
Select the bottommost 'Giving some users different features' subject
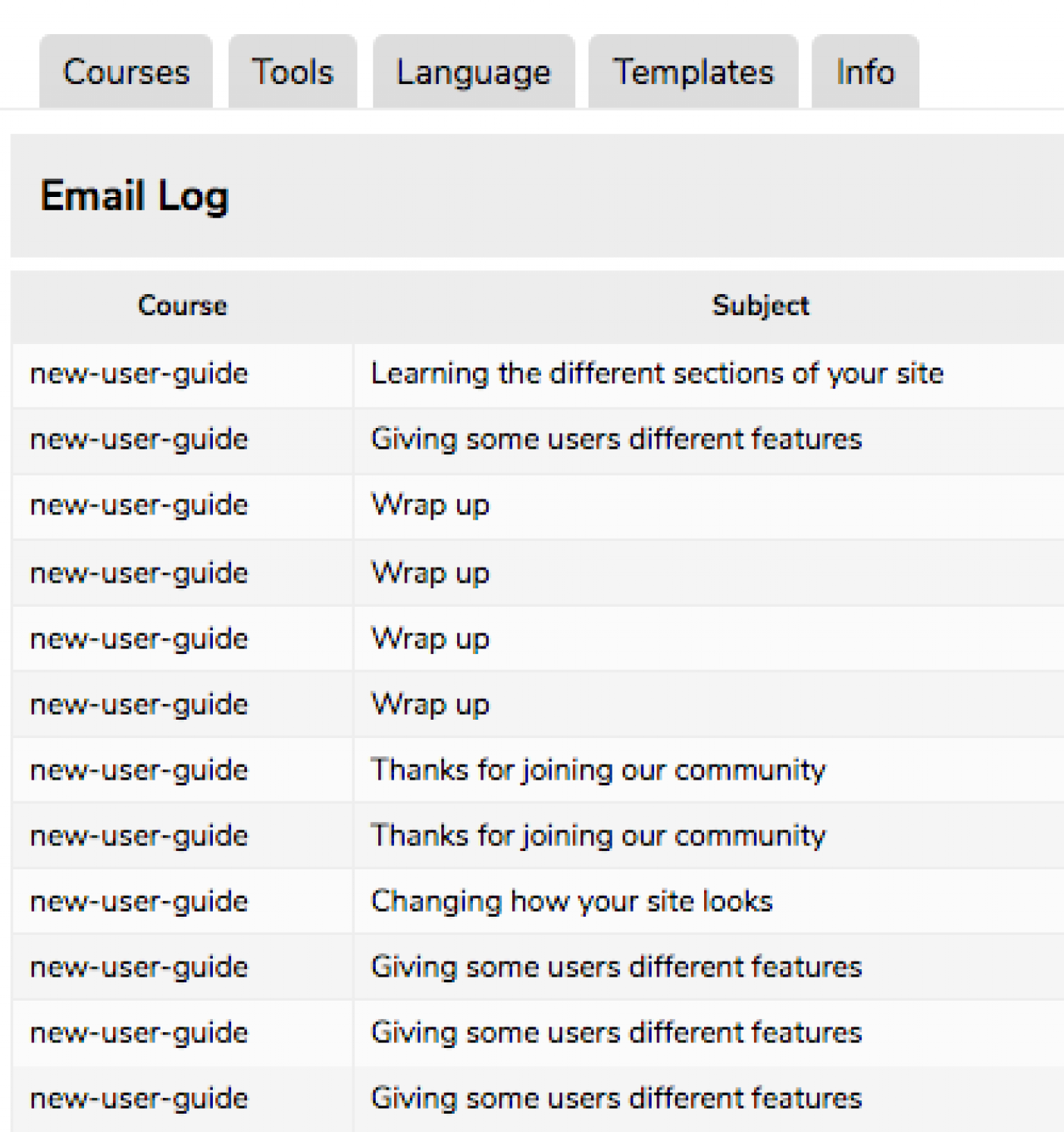[616, 1099]
